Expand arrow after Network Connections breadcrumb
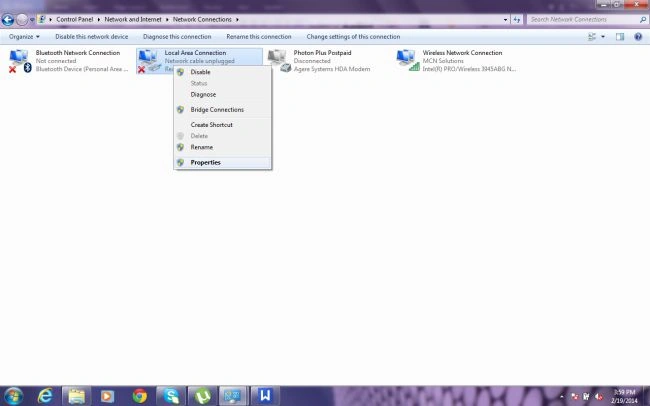 point(237,19)
